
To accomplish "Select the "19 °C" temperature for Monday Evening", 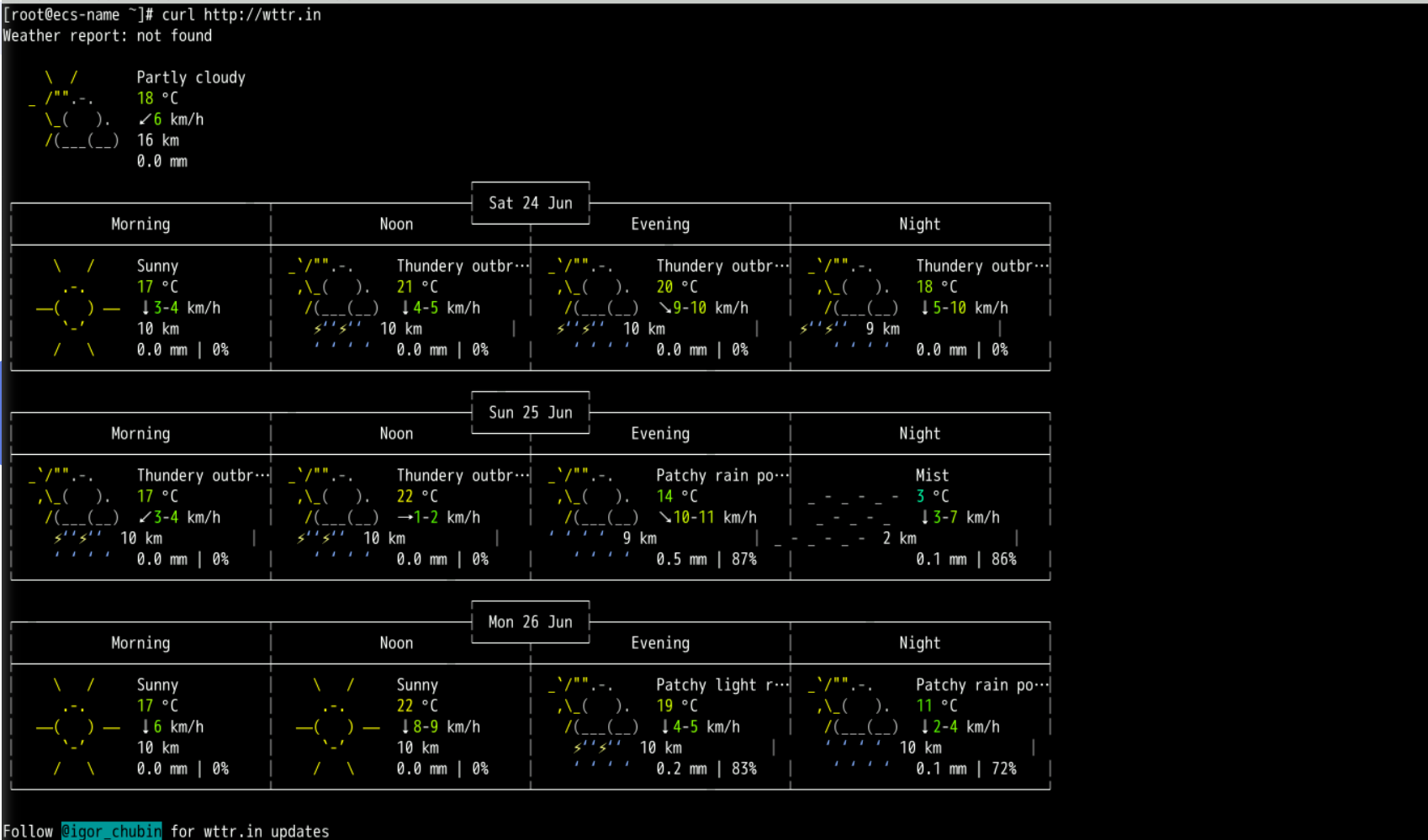I will click(677, 705).
